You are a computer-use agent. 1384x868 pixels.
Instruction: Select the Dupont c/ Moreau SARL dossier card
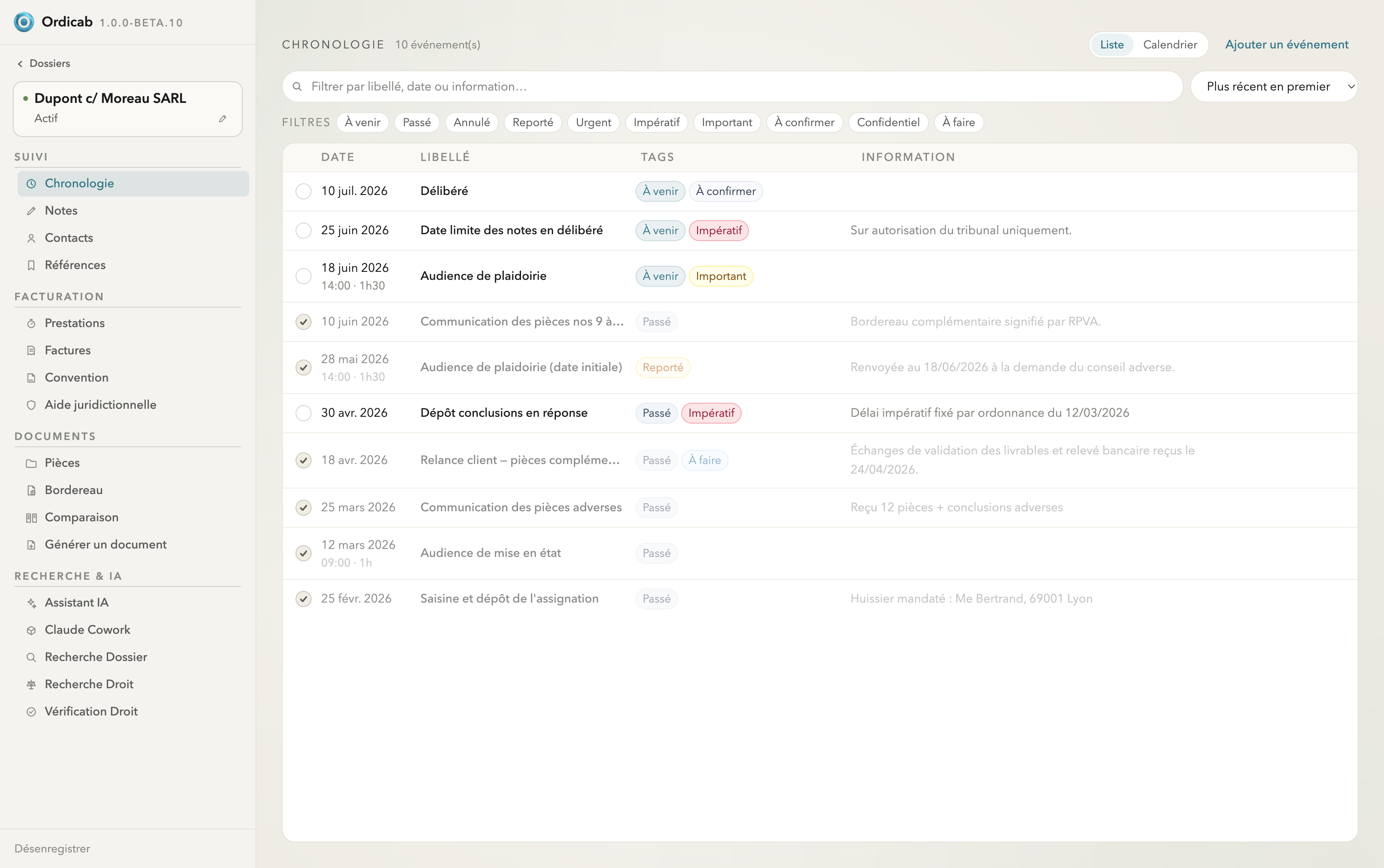tap(127, 109)
